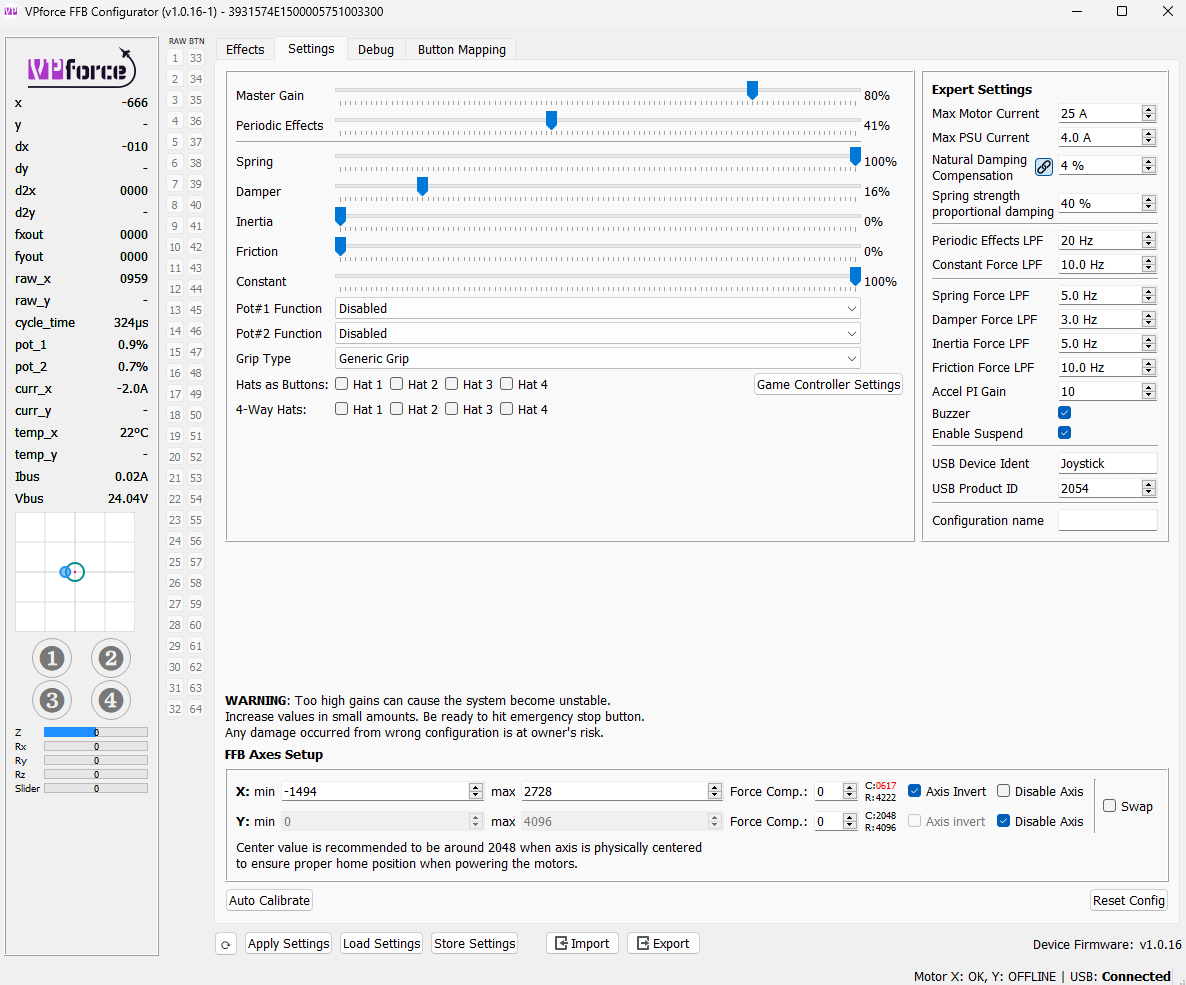Click the refresh icon beside Apply Settings

pyautogui.click(x=225, y=944)
